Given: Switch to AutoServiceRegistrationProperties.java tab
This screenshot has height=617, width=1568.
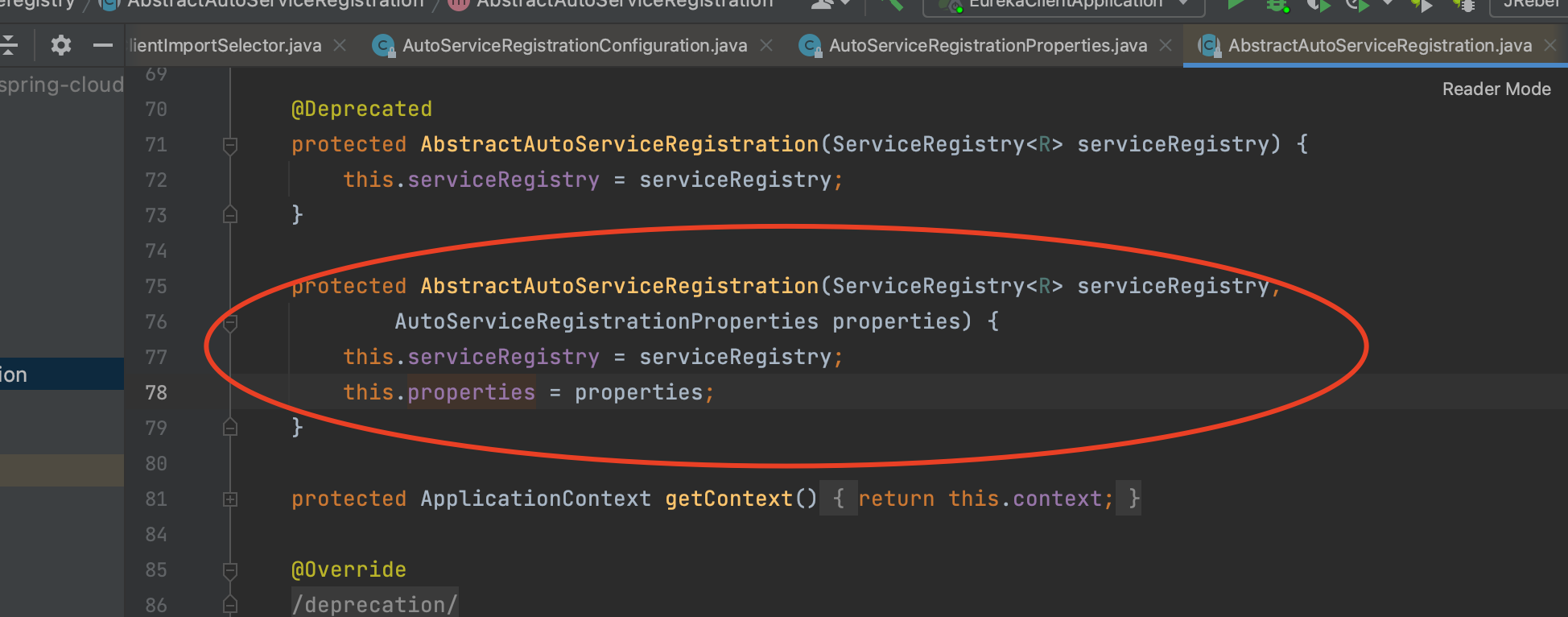Looking at the screenshot, I should click(x=988, y=46).
